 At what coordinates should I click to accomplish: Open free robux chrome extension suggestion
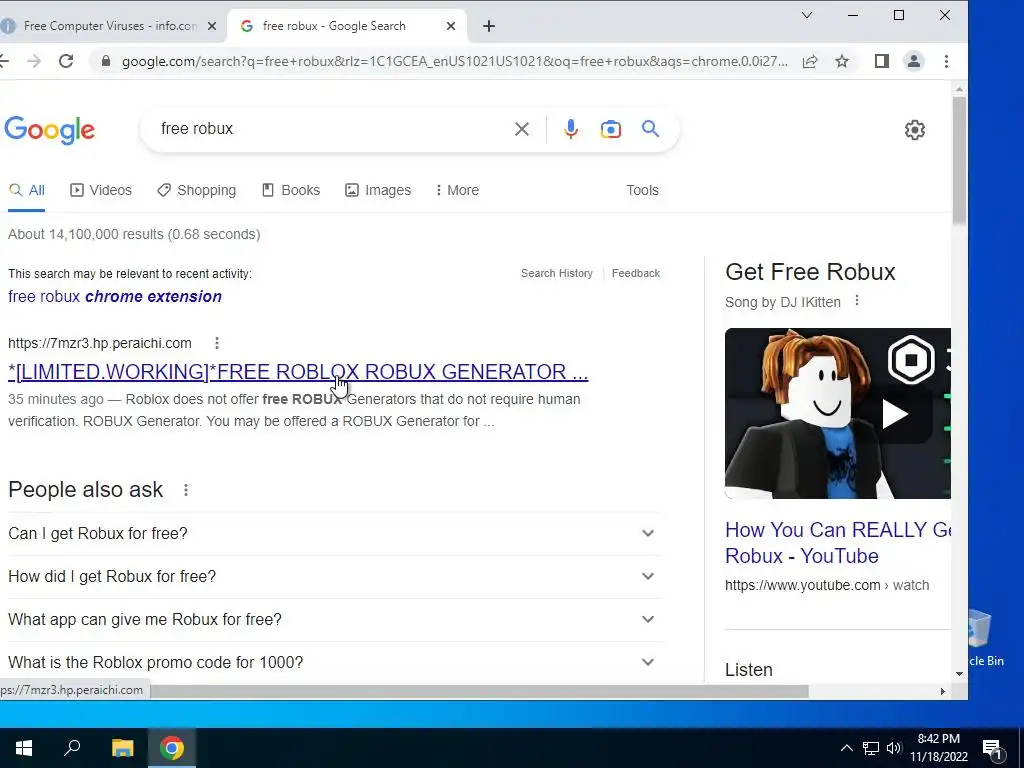coord(115,296)
